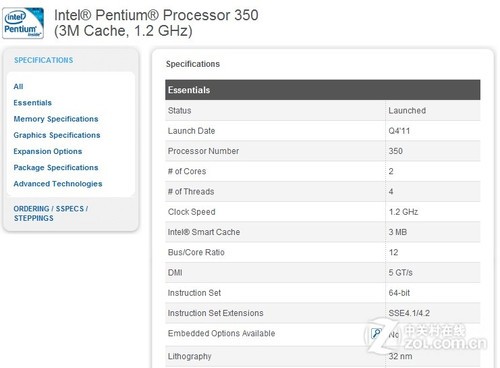Select the 64-bit instruction set value

pyautogui.click(x=399, y=293)
